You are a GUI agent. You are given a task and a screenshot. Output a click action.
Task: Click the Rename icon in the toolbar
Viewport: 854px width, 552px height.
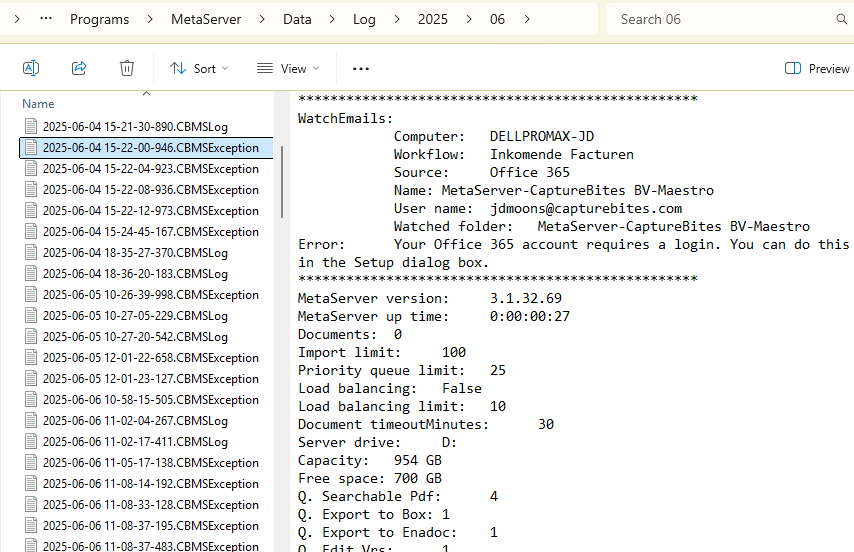pos(31,68)
